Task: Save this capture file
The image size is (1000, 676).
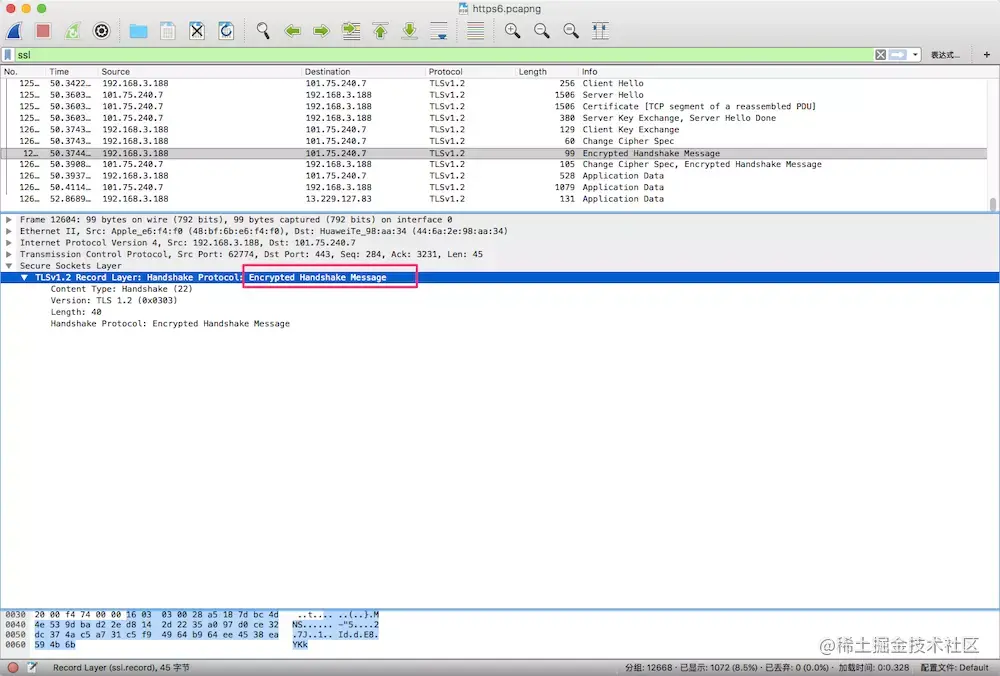Action: pyautogui.click(x=168, y=31)
